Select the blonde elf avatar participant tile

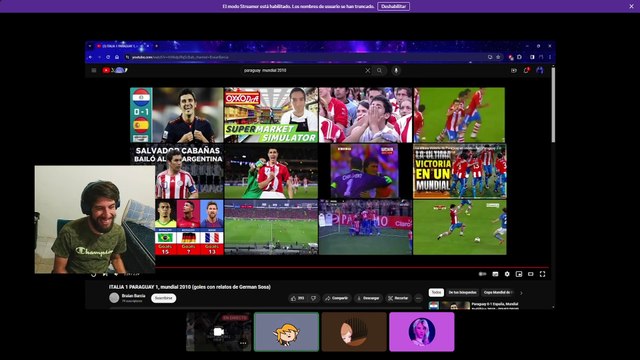tap(287, 332)
